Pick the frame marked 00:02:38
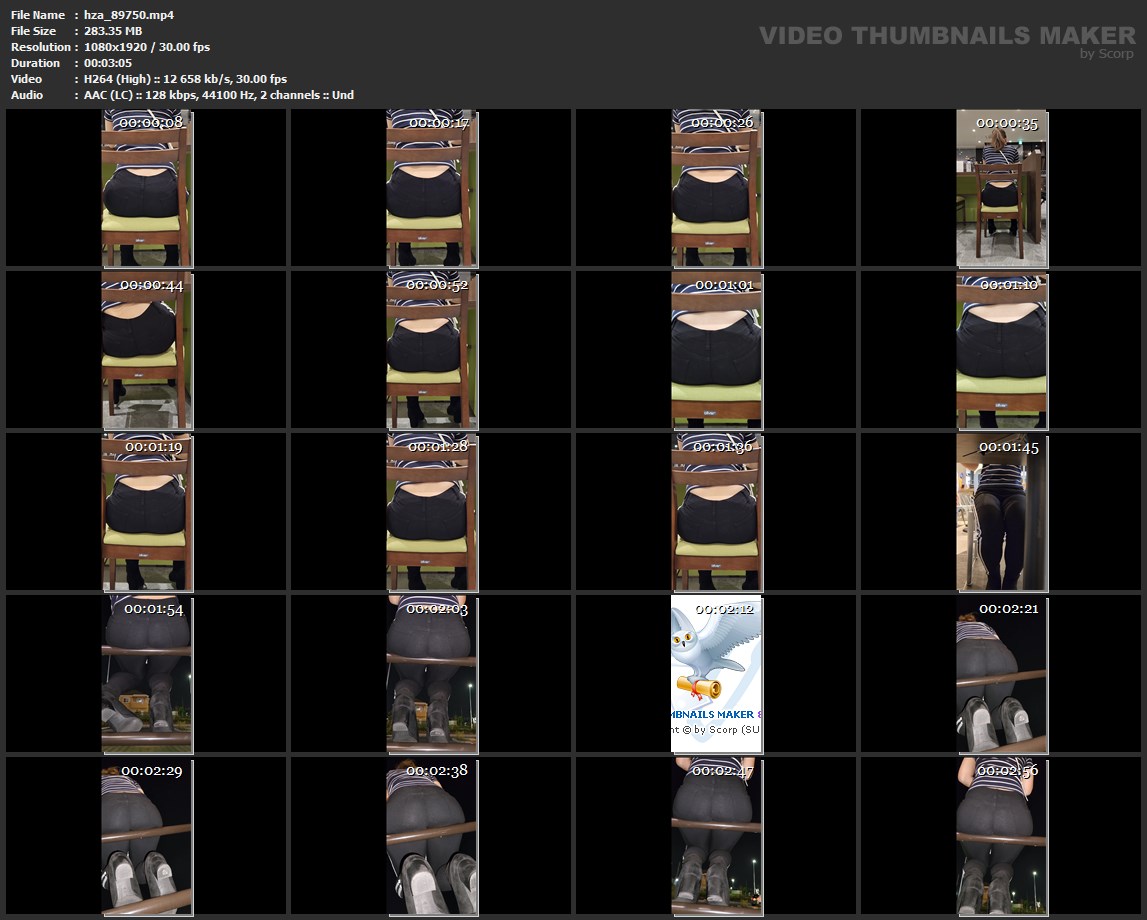The width and height of the screenshot is (1147, 920). click(432, 836)
